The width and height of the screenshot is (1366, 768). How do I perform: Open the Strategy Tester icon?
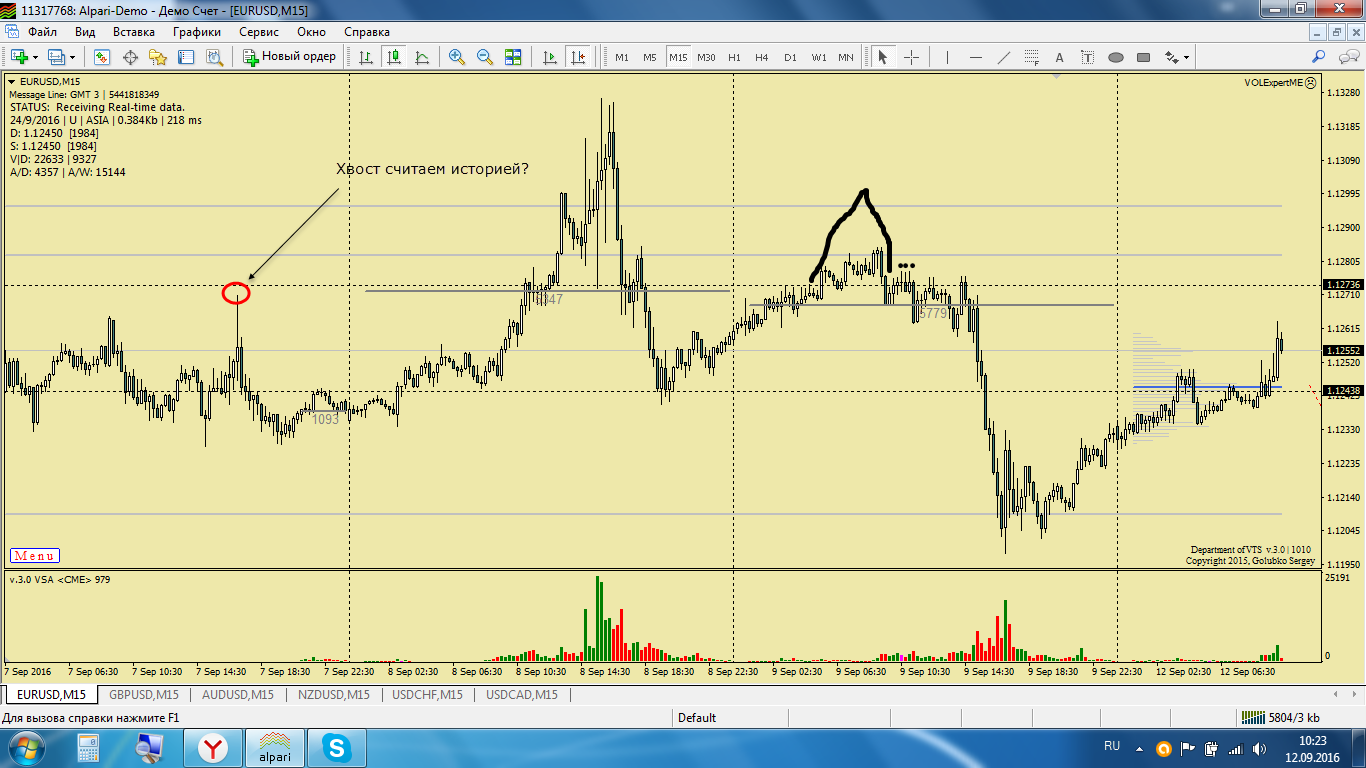[214, 57]
